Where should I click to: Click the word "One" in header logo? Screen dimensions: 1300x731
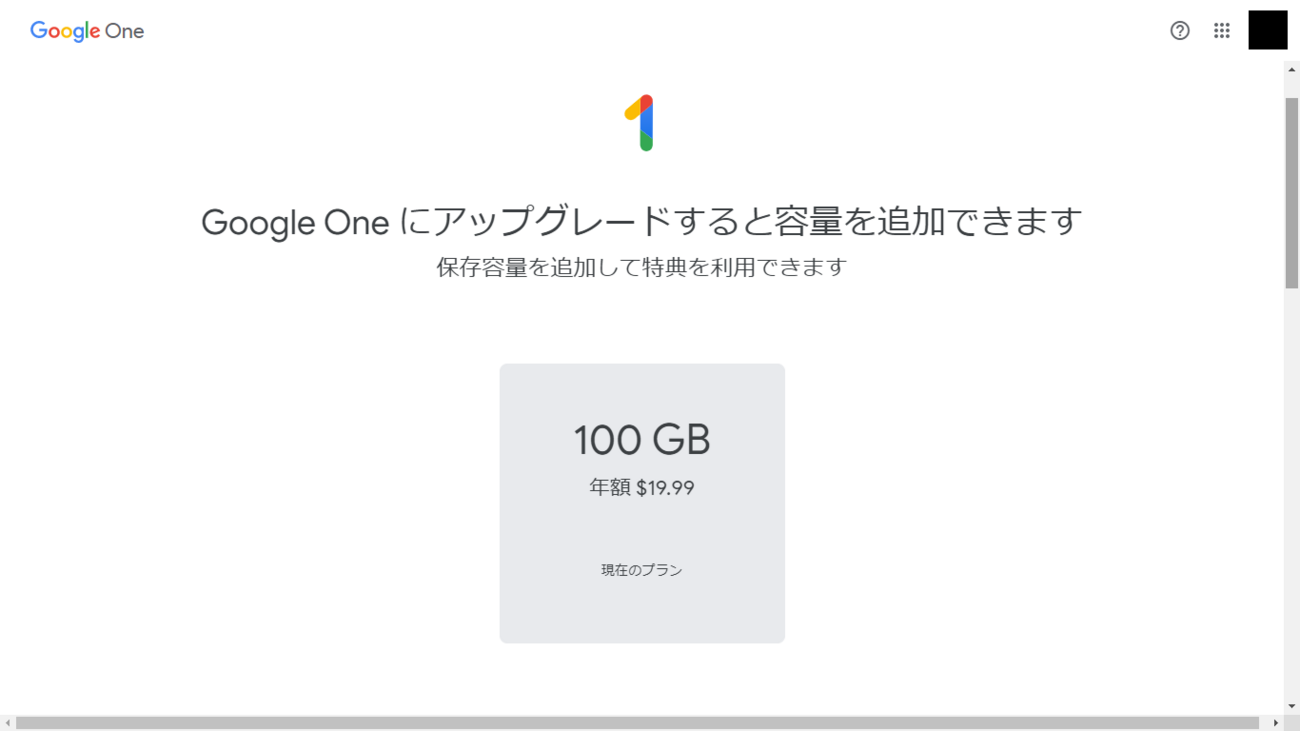tap(125, 31)
